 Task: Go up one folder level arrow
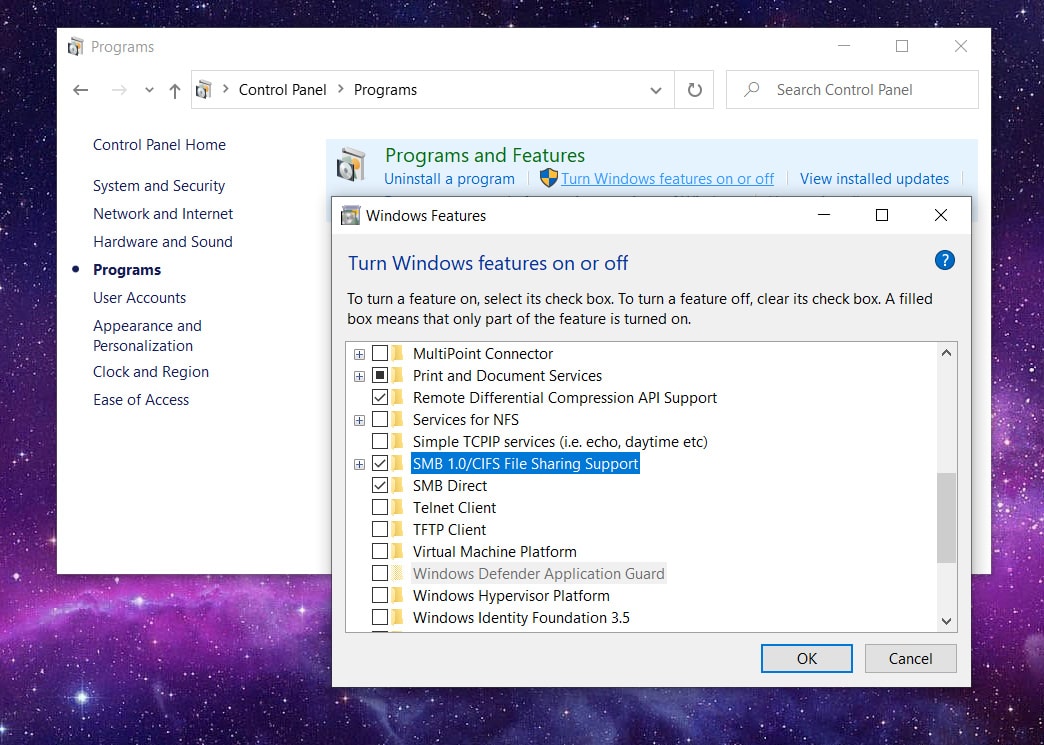(x=174, y=91)
